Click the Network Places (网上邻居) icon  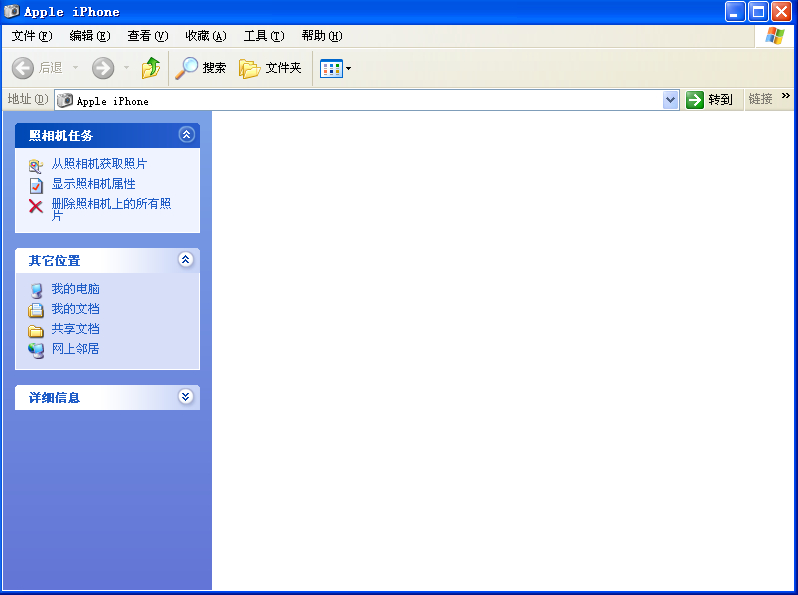pyautogui.click(x=36, y=350)
